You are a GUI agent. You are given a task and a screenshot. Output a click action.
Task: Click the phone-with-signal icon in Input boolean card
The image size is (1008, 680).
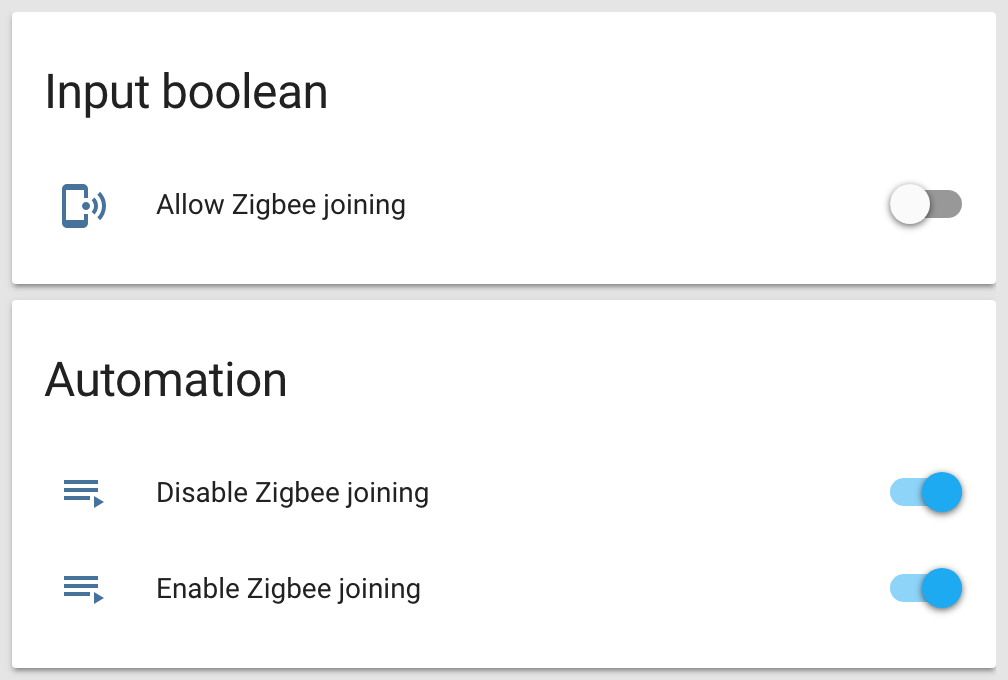[83, 205]
